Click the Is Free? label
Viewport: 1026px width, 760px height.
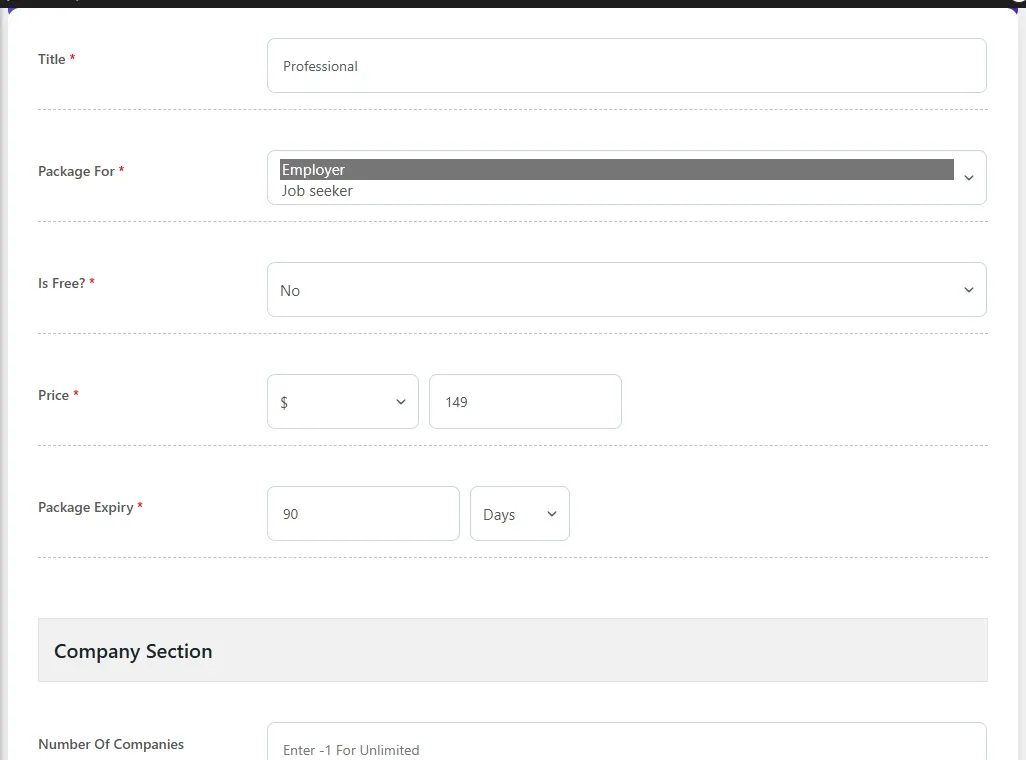[x=62, y=283]
